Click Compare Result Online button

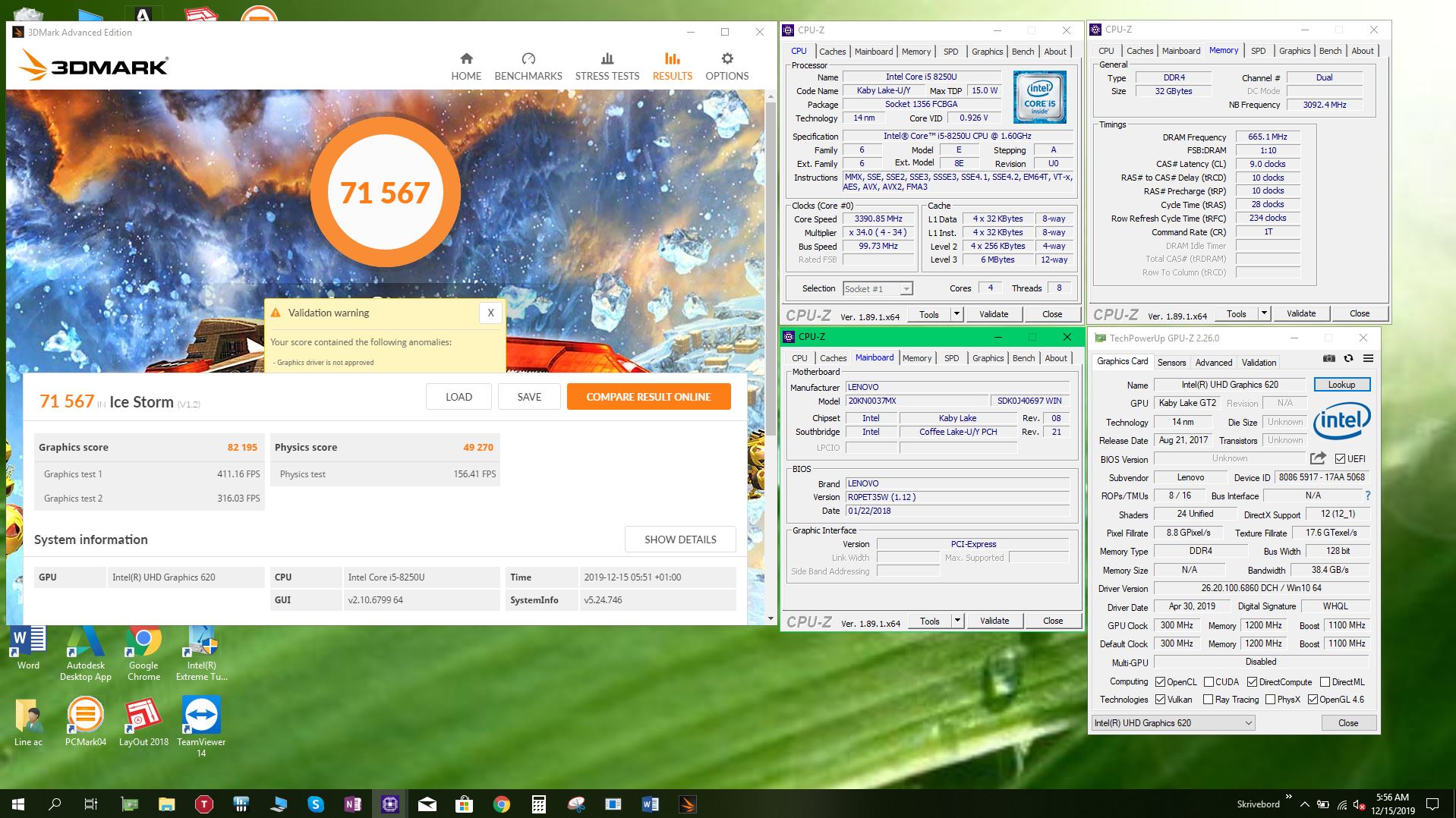[x=649, y=397]
